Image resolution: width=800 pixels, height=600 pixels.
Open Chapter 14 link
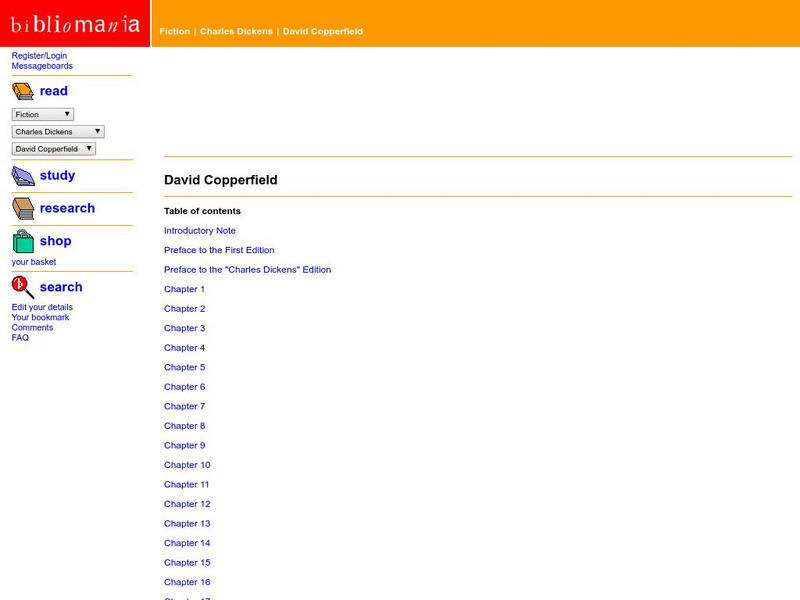pos(187,543)
